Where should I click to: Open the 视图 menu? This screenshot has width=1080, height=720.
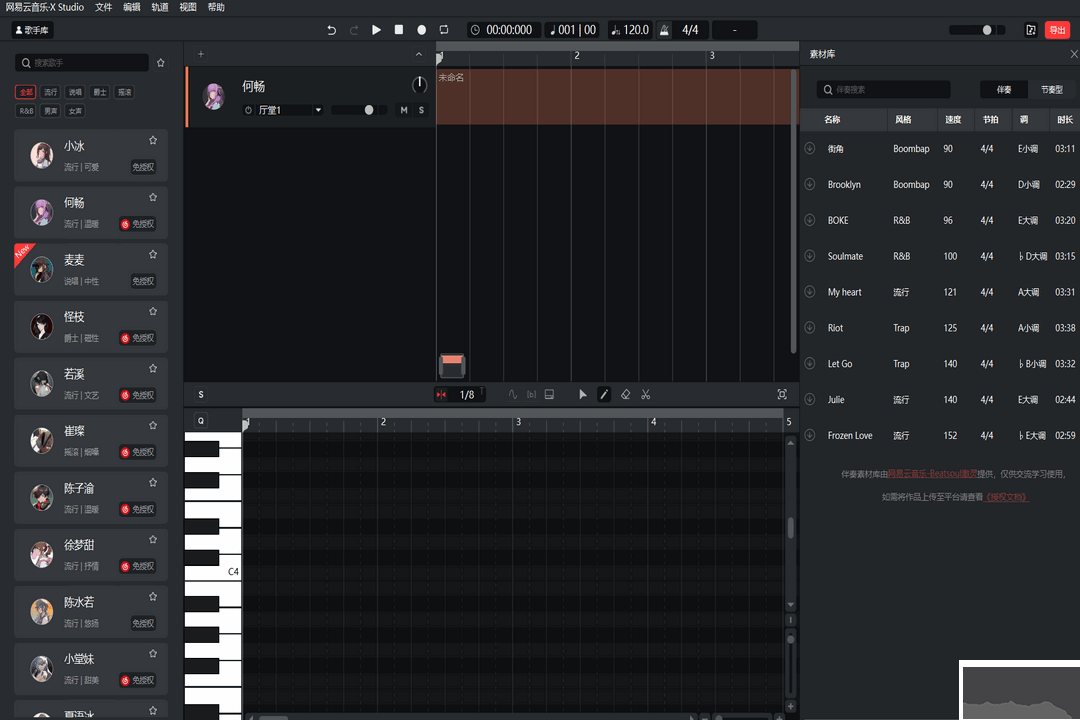point(186,7)
